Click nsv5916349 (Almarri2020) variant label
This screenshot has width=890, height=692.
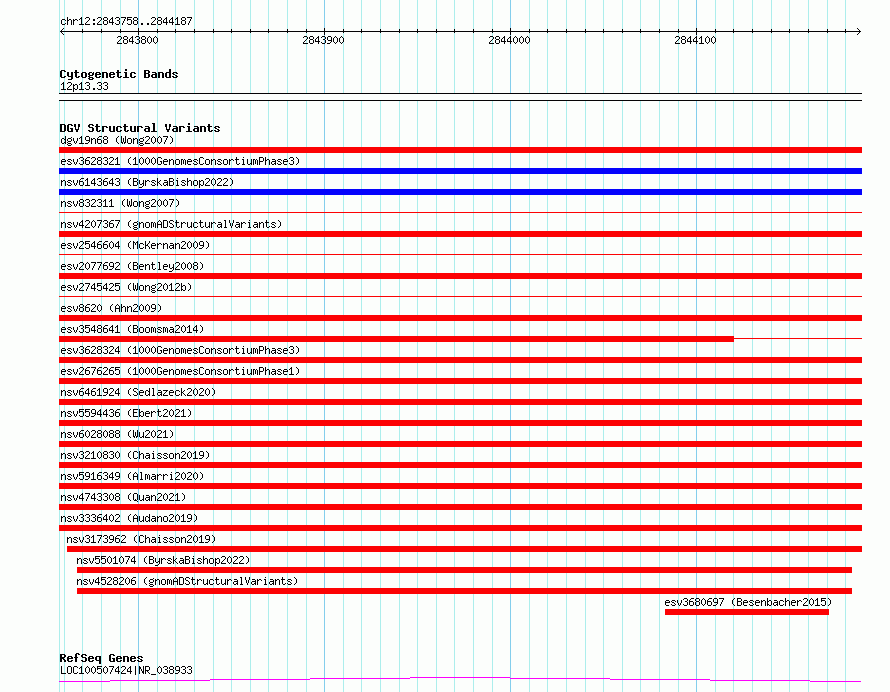point(132,476)
